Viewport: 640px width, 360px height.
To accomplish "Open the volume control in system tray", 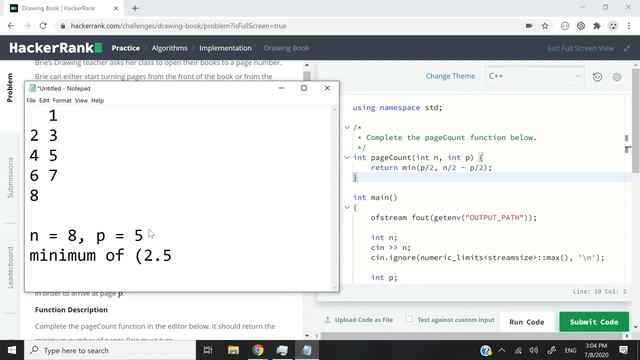I will pyautogui.click(x=533, y=350).
